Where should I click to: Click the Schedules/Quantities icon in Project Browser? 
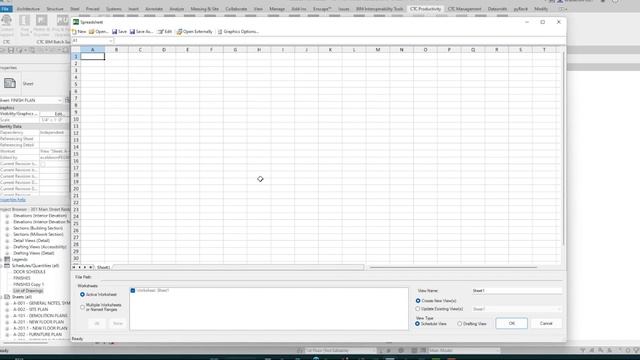[x=7, y=265]
